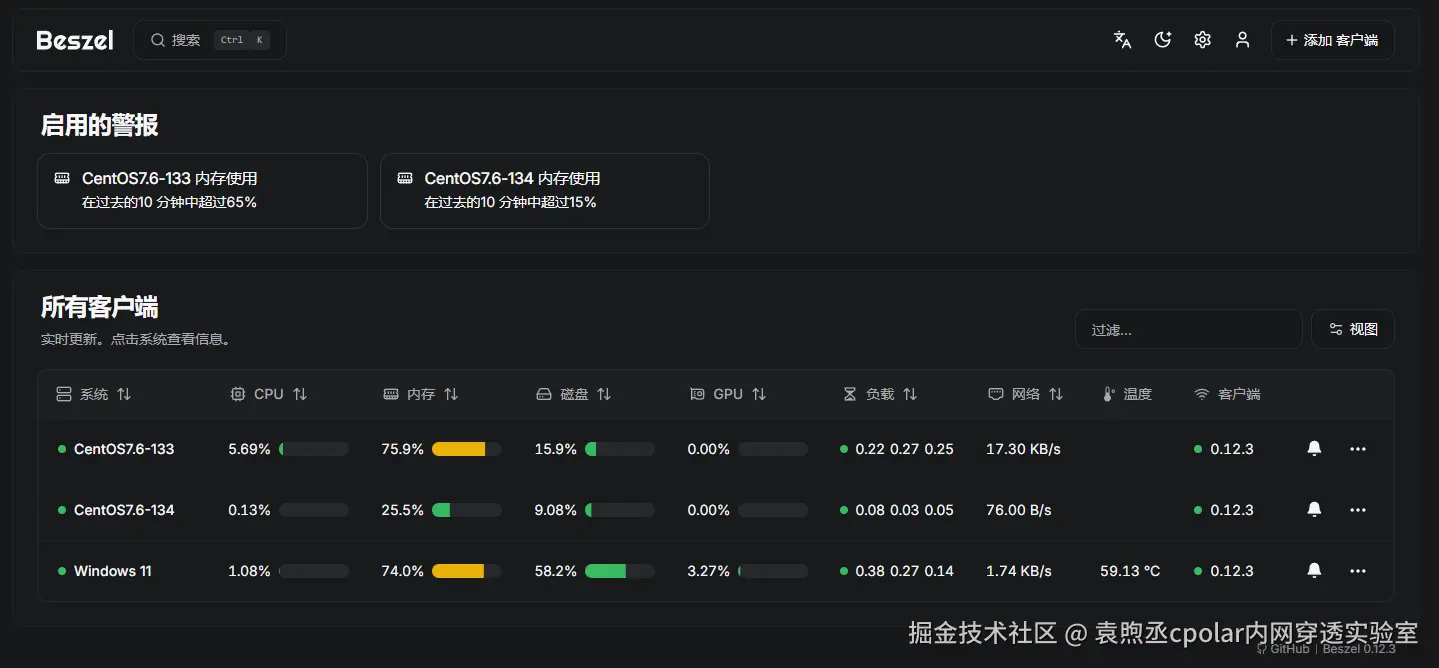
Task: Open Windows 11 system details
Action: (x=113, y=571)
